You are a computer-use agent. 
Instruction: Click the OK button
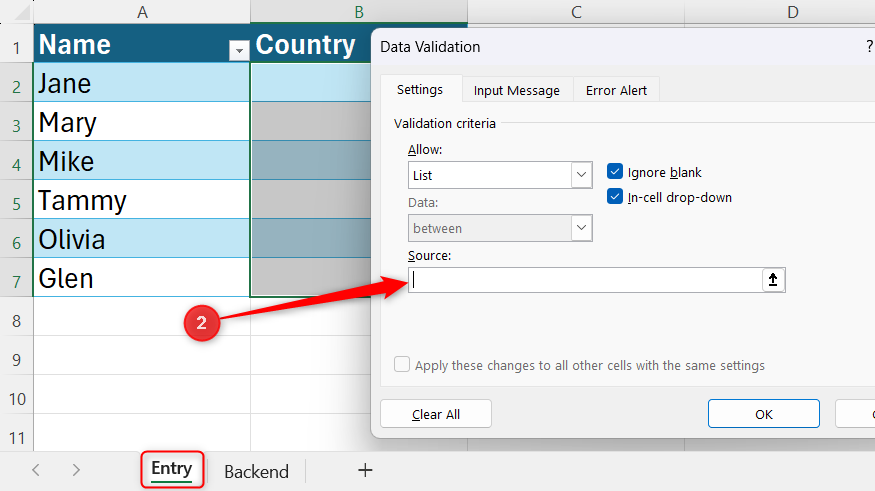click(x=763, y=414)
